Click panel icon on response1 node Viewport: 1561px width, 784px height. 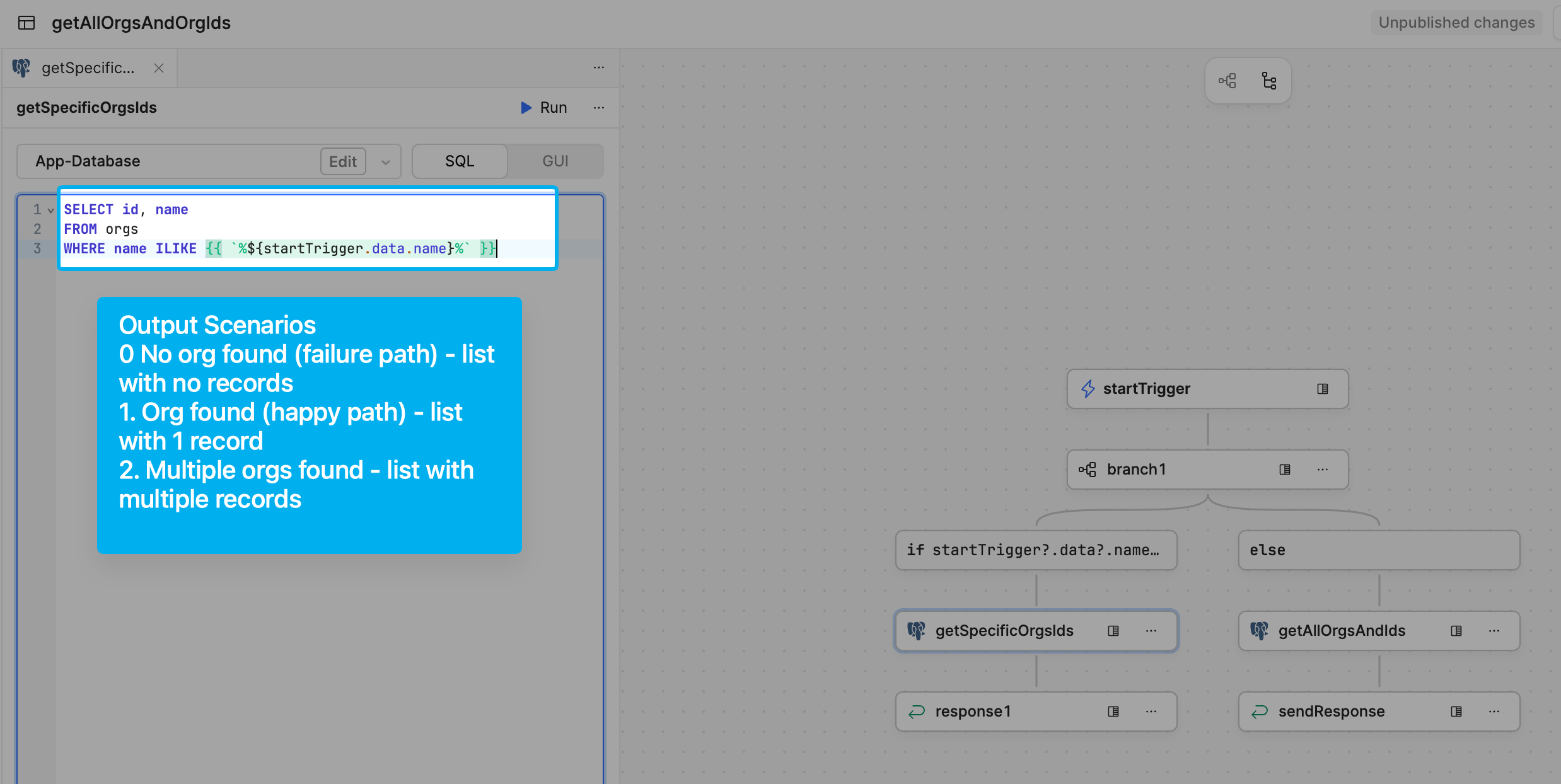tap(1113, 712)
